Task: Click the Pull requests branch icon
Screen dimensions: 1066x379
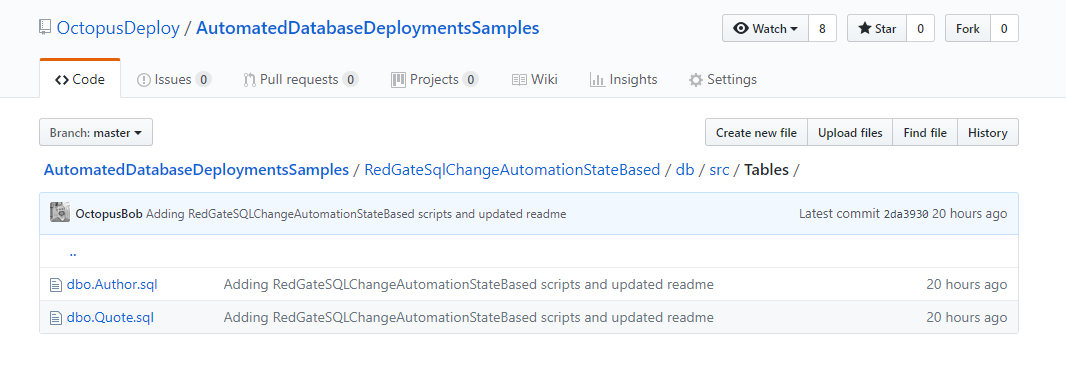Action: tap(249, 80)
